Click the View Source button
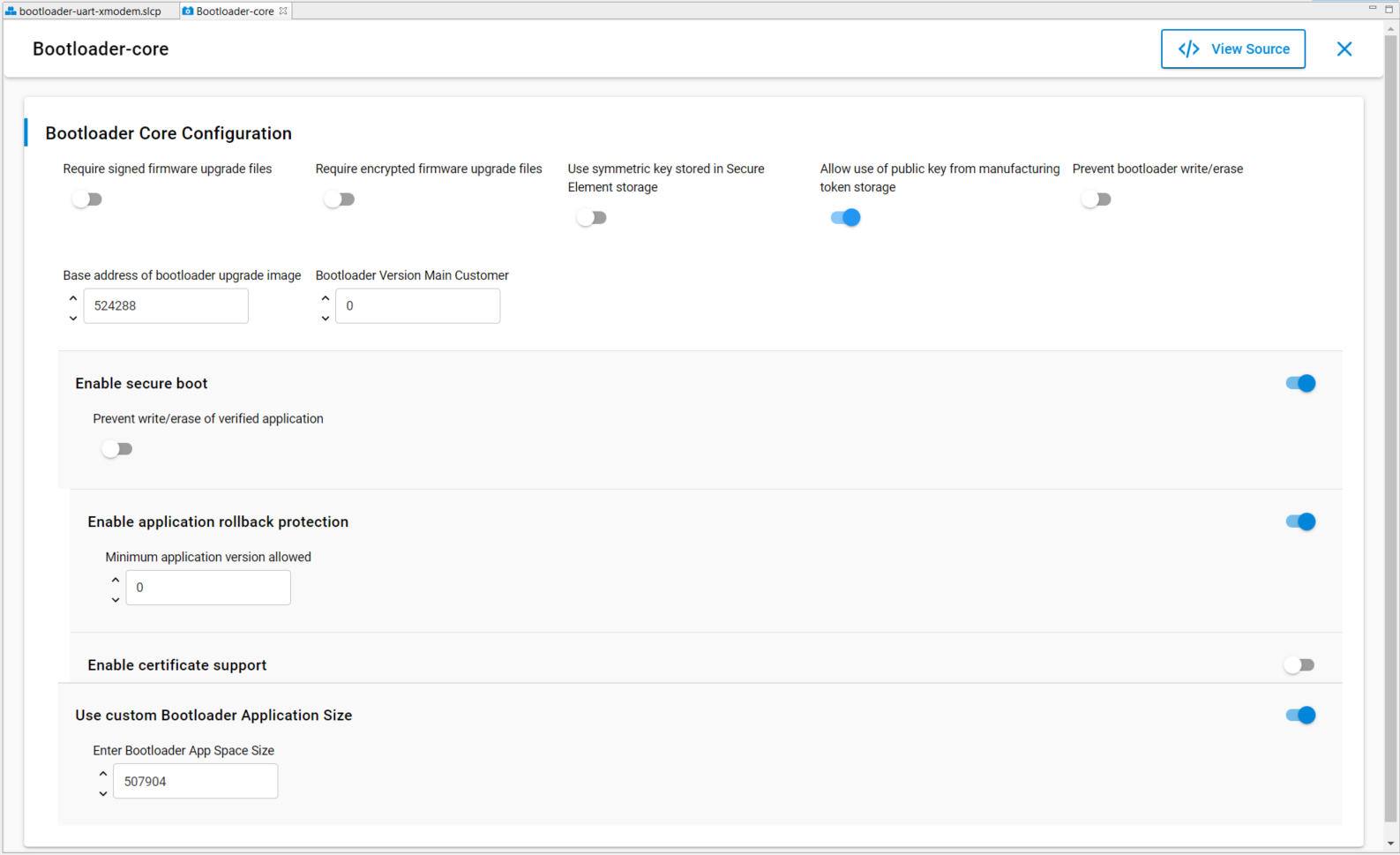Viewport: 1400px width, 855px height. (x=1232, y=49)
